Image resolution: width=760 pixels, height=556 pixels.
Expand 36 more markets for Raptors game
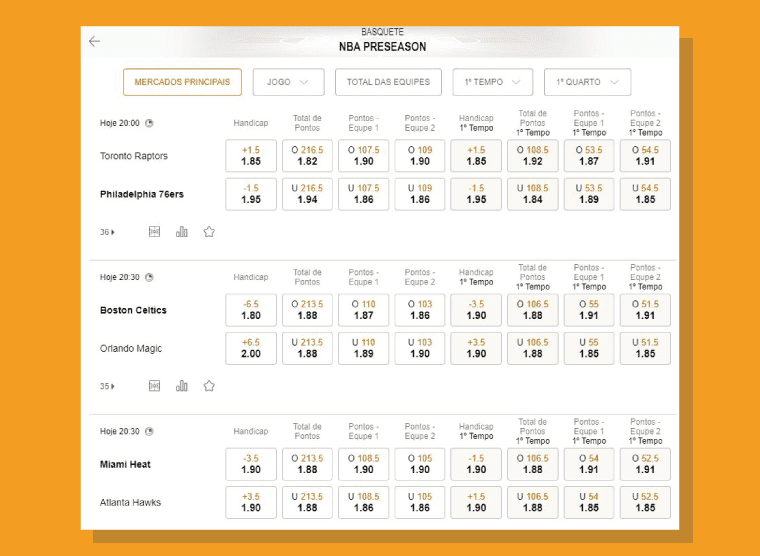click(107, 232)
